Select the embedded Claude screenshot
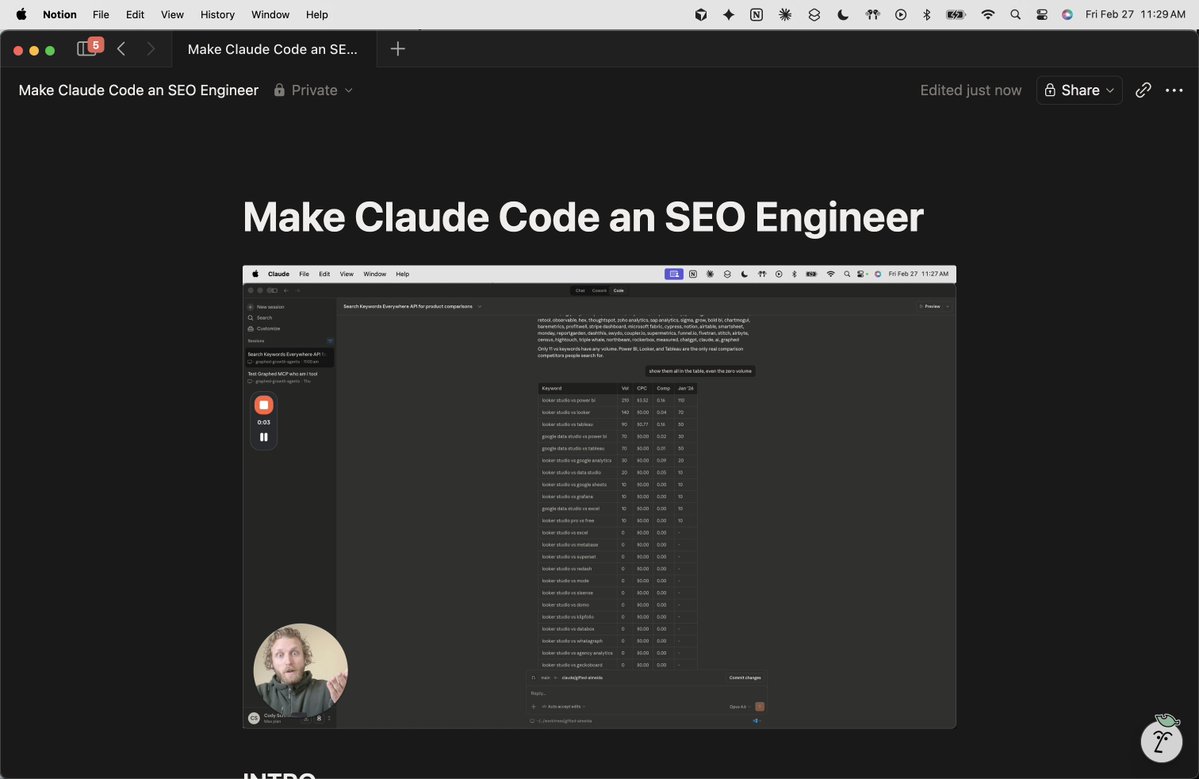Viewport: 1199px width, 779px height. (599, 495)
